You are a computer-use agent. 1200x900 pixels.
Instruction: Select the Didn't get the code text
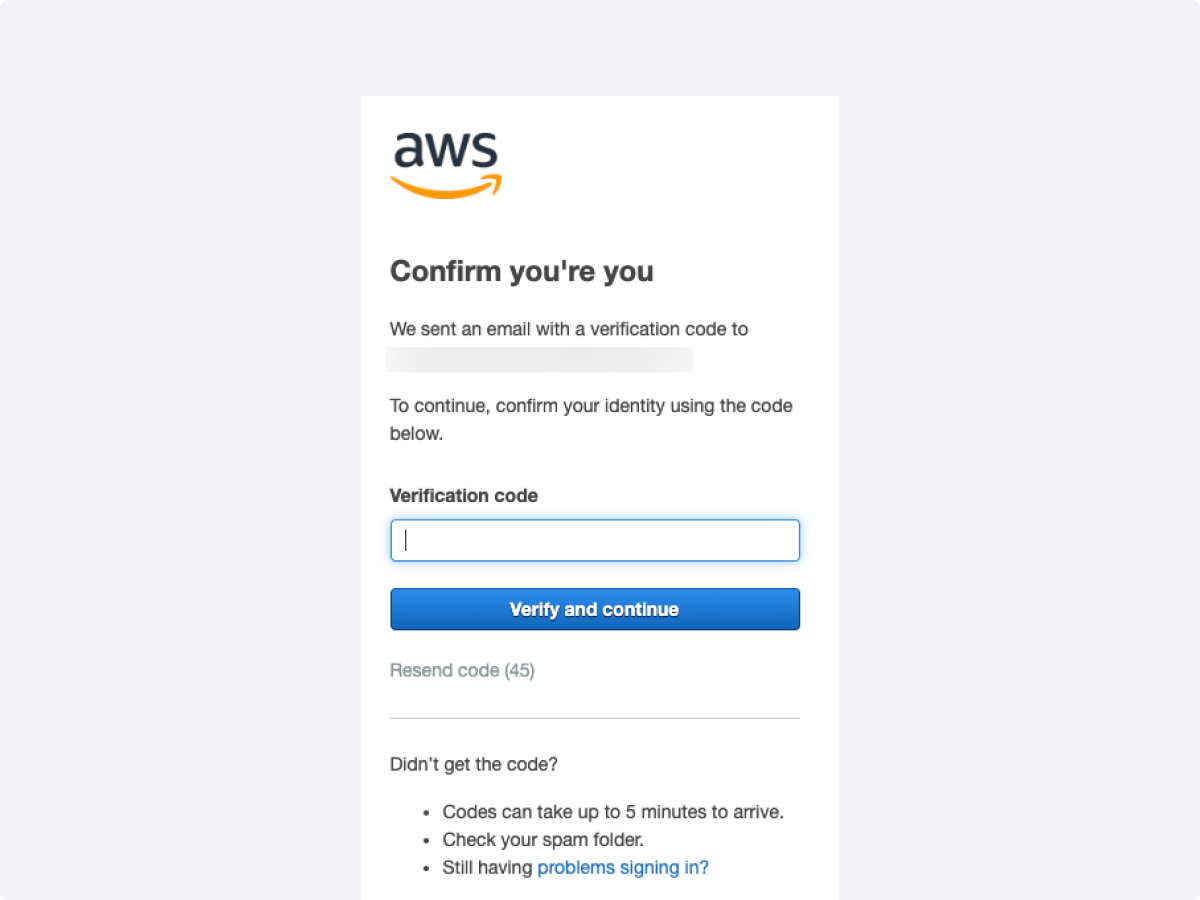tap(473, 764)
